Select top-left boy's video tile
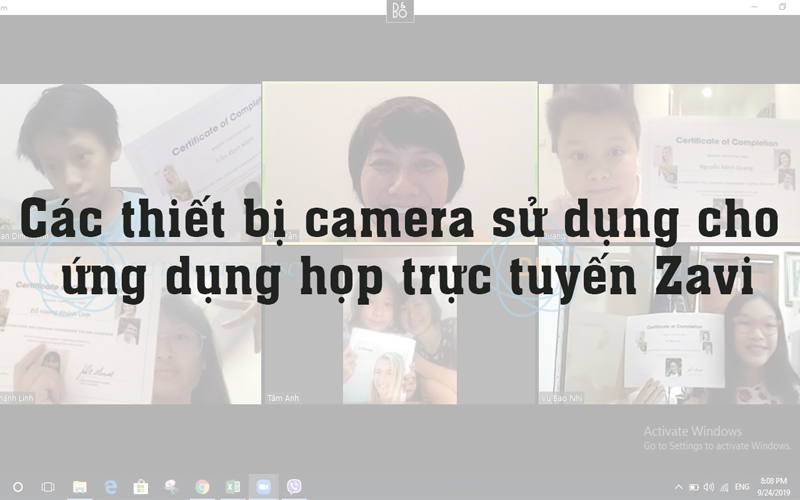This screenshot has height=500, width=800. 130,163
